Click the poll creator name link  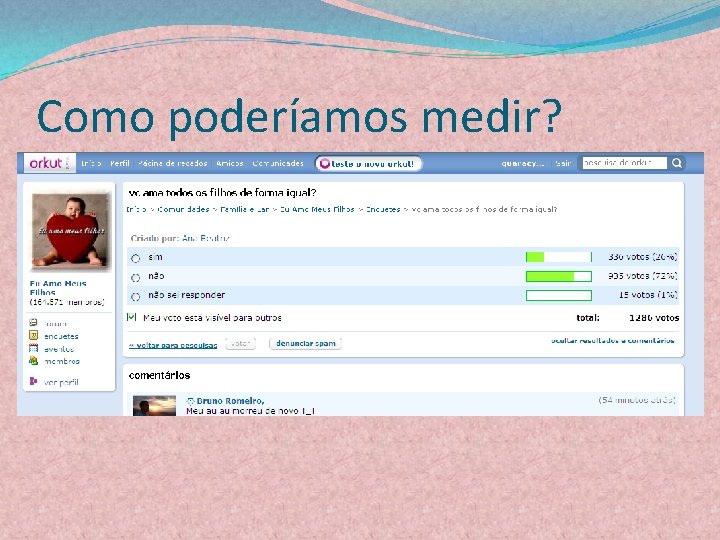[x=206, y=238]
